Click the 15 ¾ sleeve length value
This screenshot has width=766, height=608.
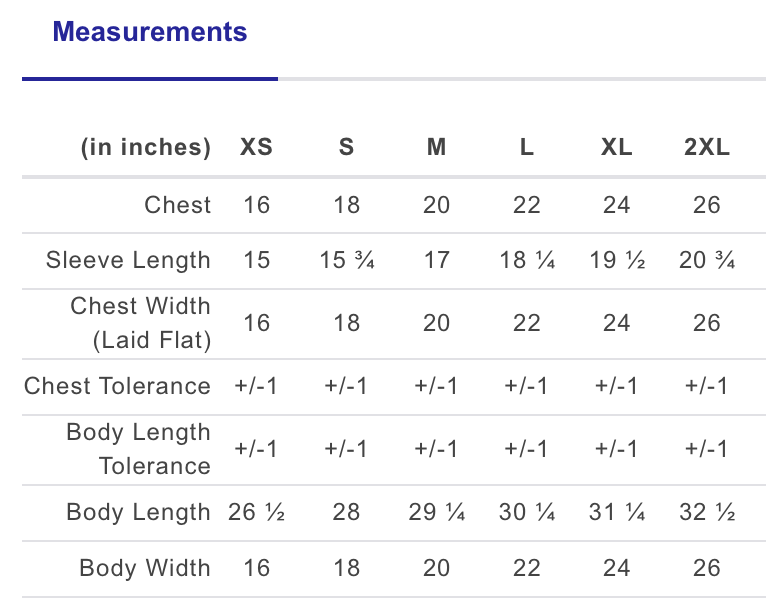click(346, 260)
